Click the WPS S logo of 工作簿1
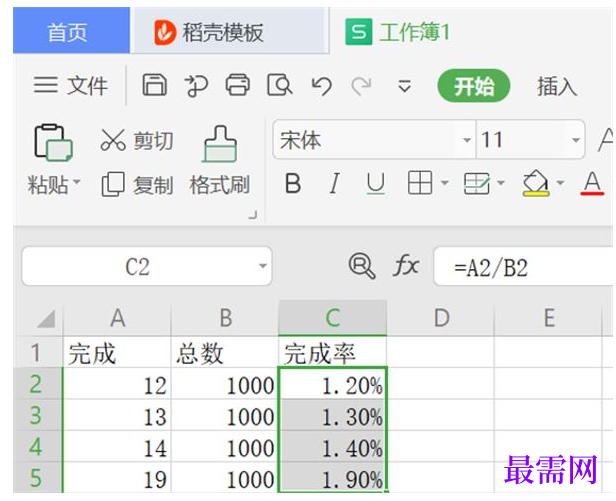Screen dimensions: 616x501 coord(358,32)
